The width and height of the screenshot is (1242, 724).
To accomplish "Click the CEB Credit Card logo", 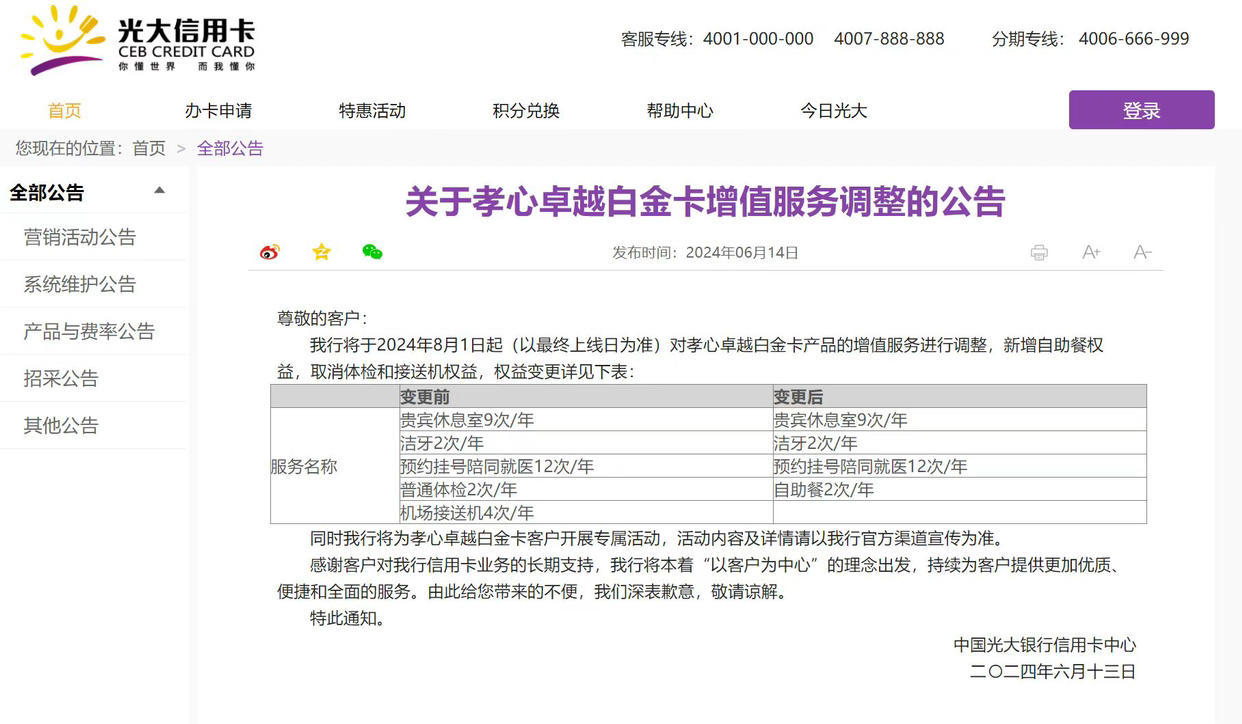I will pos(138,40).
